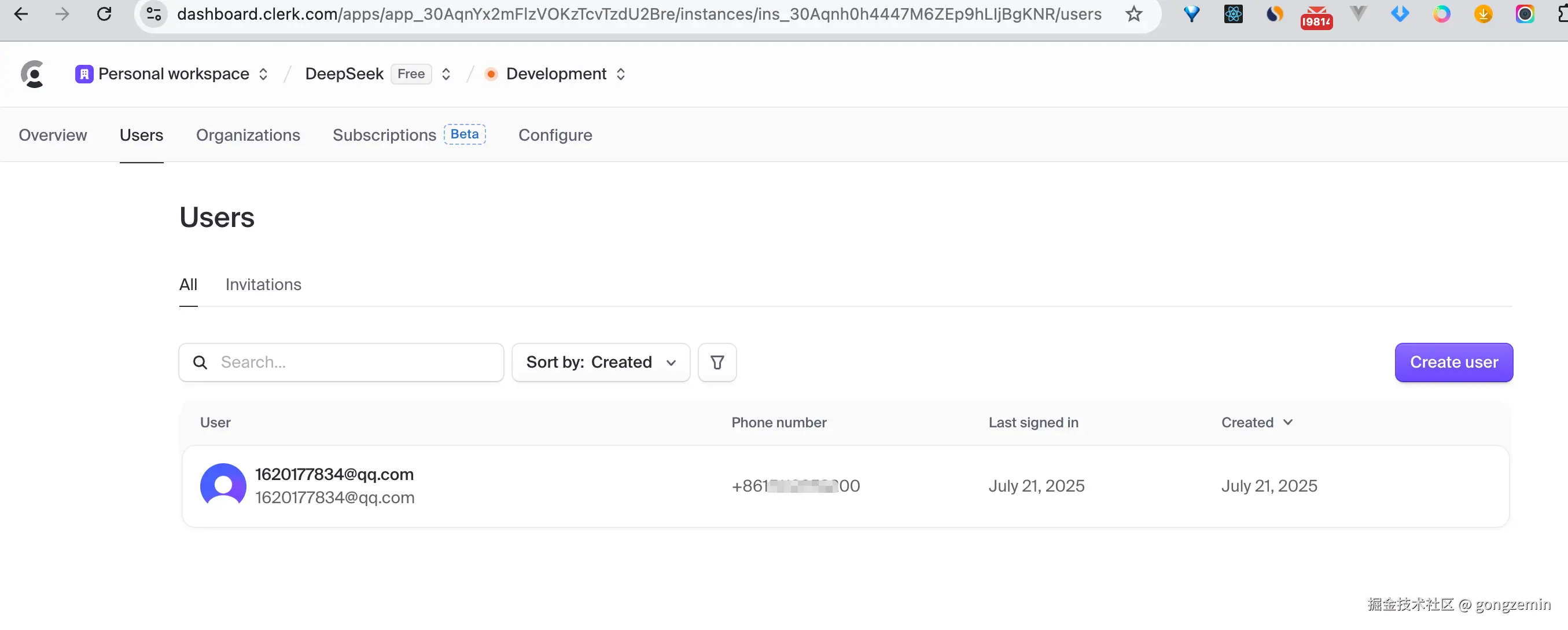This screenshot has width=1568, height=630.
Task: Click the React DevTools extension icon
Action: (1232, 14)
